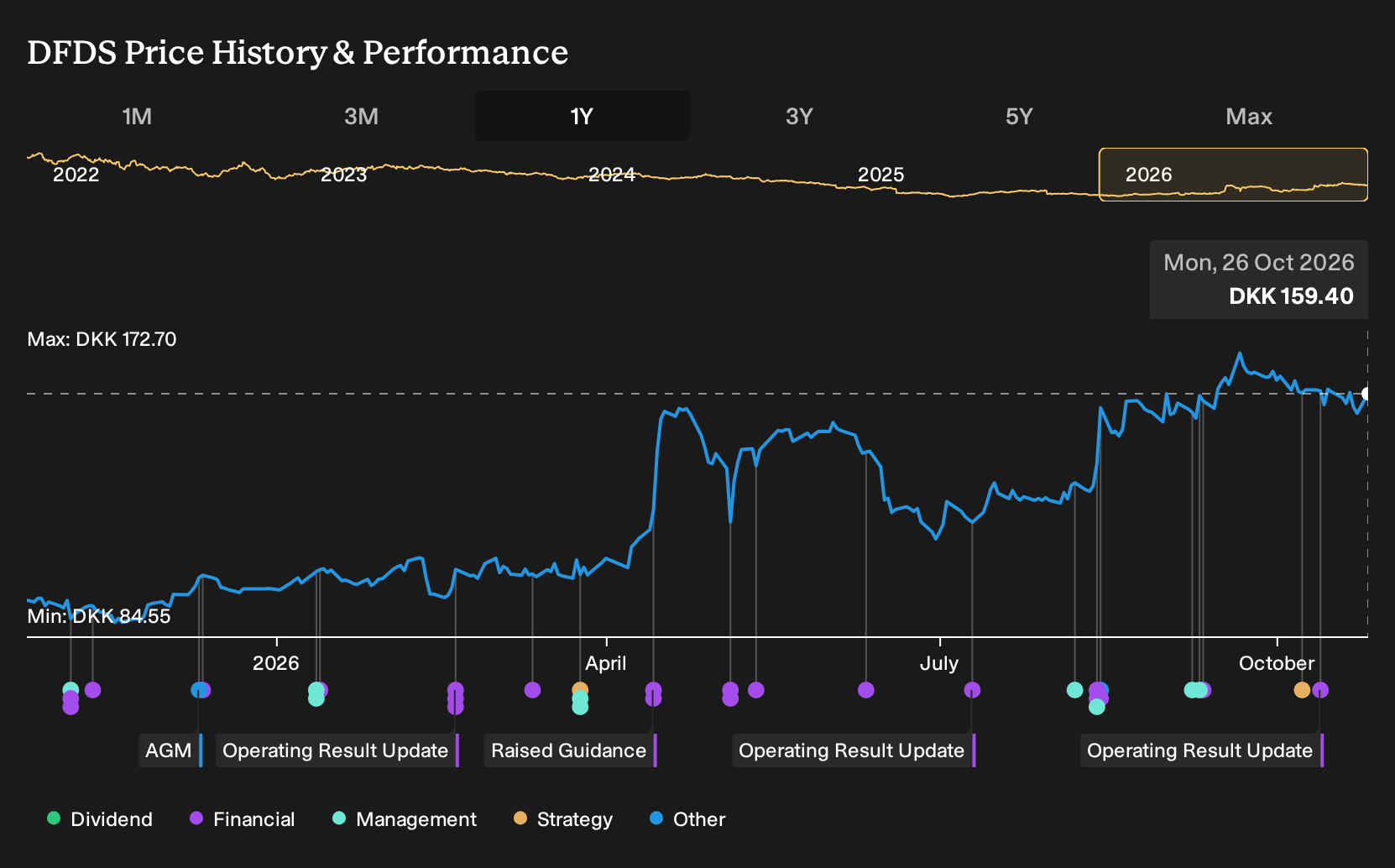Click the highlighted 2026 range selector in overview

1233,175
